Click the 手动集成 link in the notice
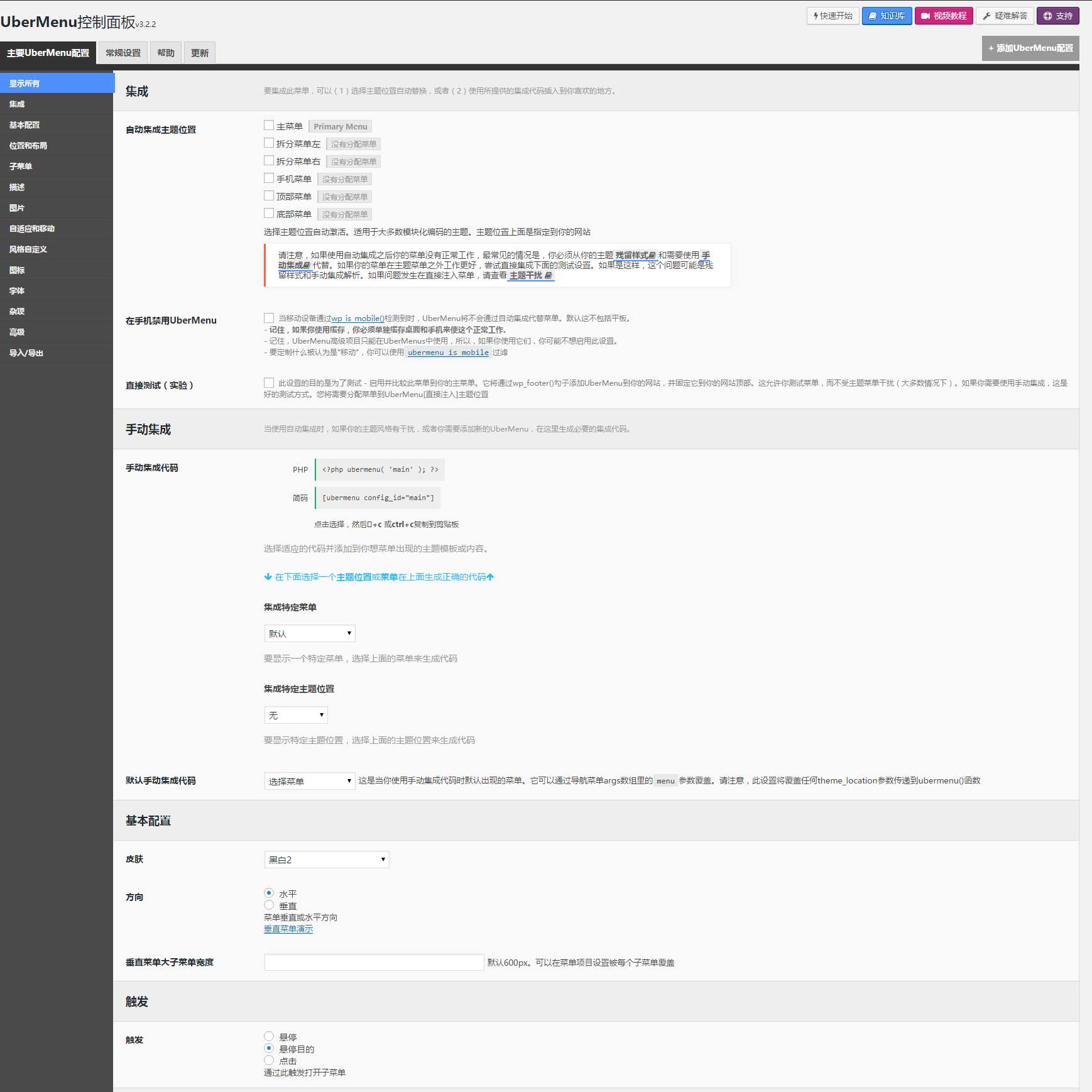 [x=295, y=265]
